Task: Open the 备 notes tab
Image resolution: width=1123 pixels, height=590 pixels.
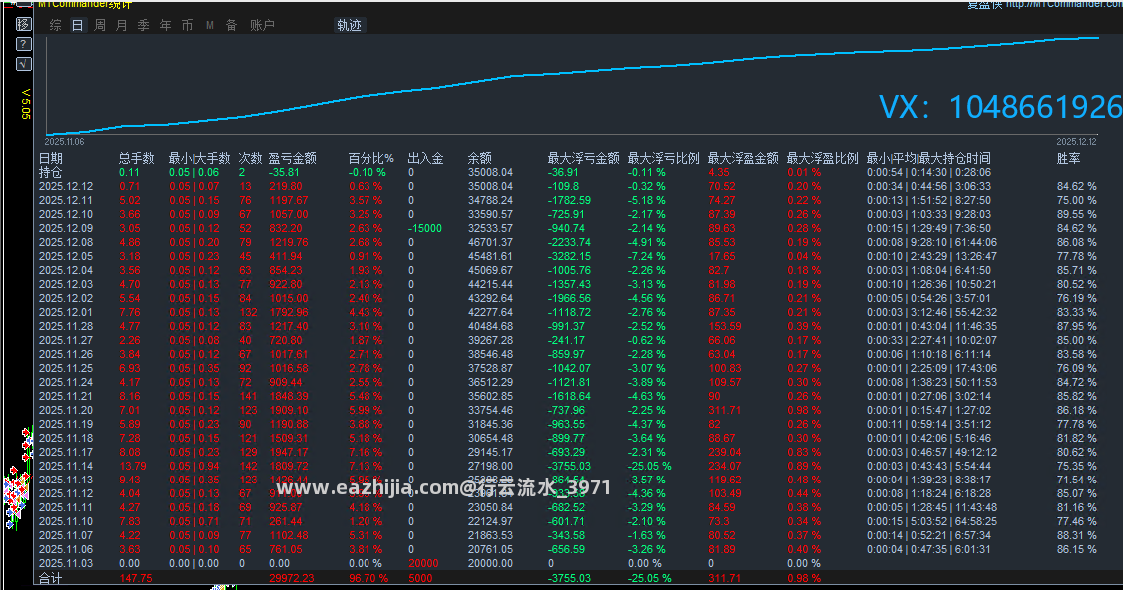Action: 231,25
